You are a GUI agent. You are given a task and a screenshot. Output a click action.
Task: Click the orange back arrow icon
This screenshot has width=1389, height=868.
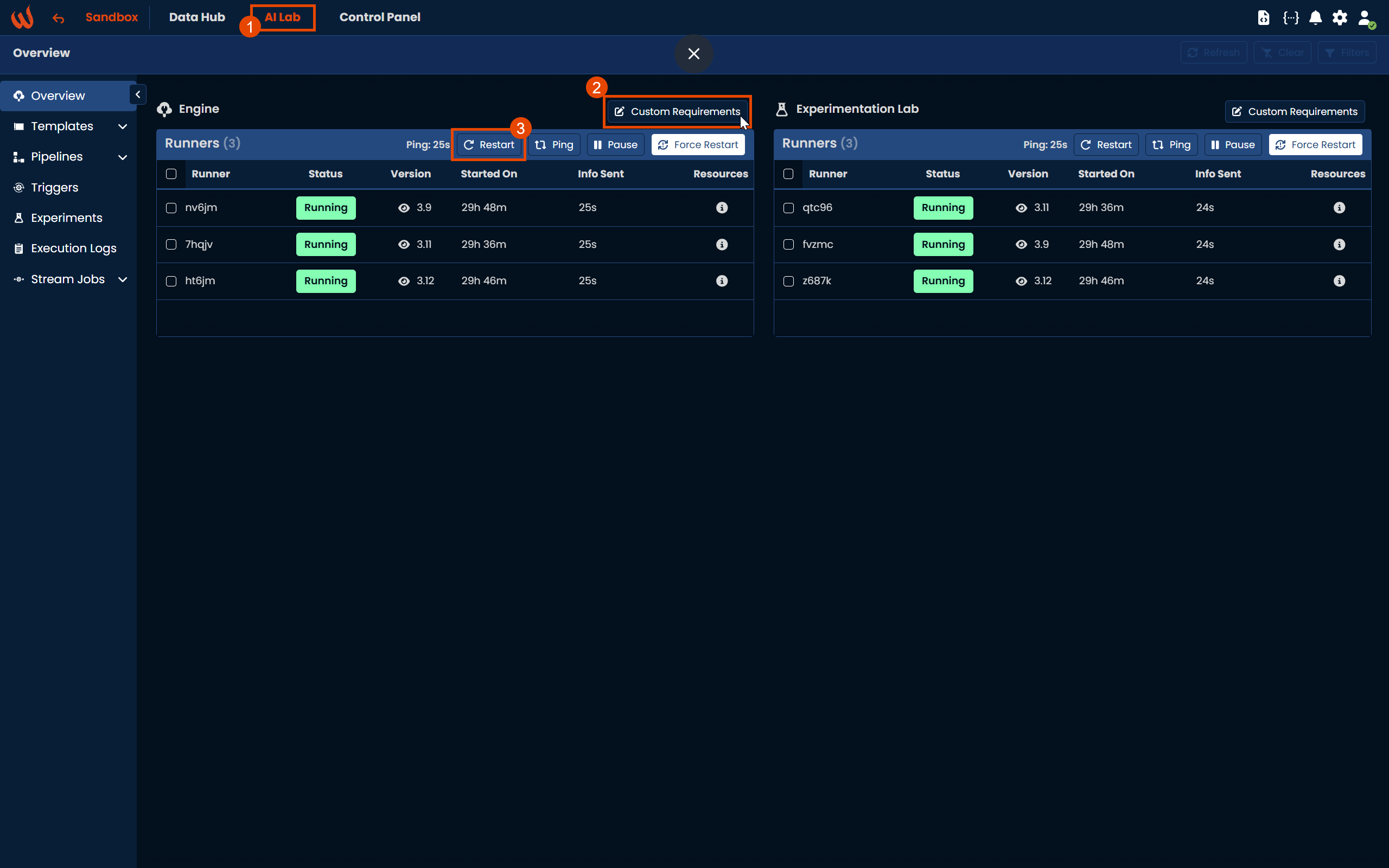[x=58, y=18]
